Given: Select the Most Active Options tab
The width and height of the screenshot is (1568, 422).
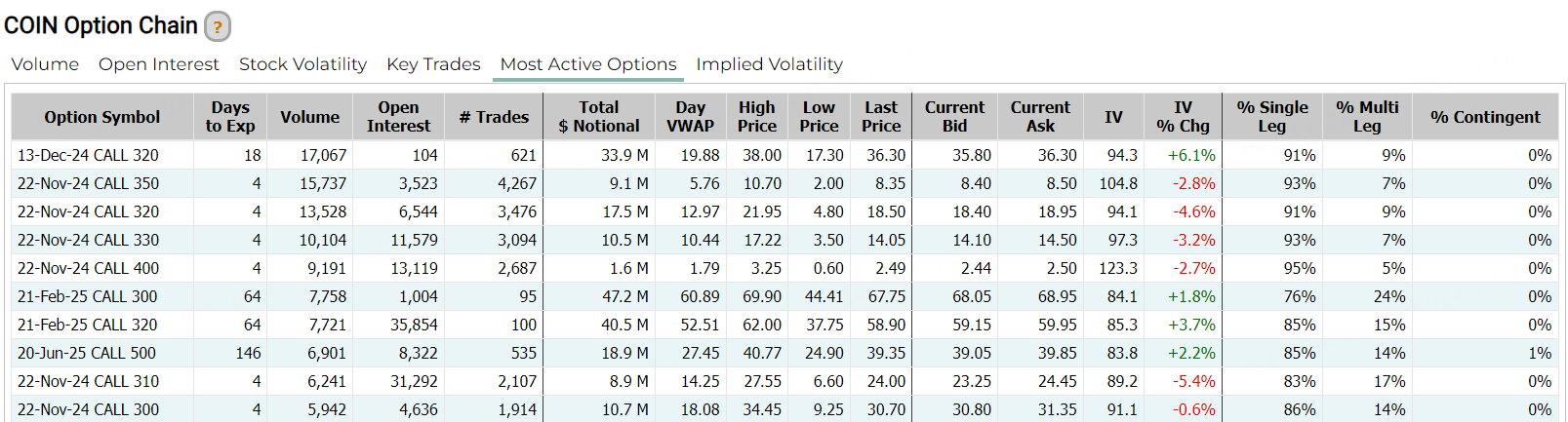Looking at the screenshot, I should click(588, 64).
